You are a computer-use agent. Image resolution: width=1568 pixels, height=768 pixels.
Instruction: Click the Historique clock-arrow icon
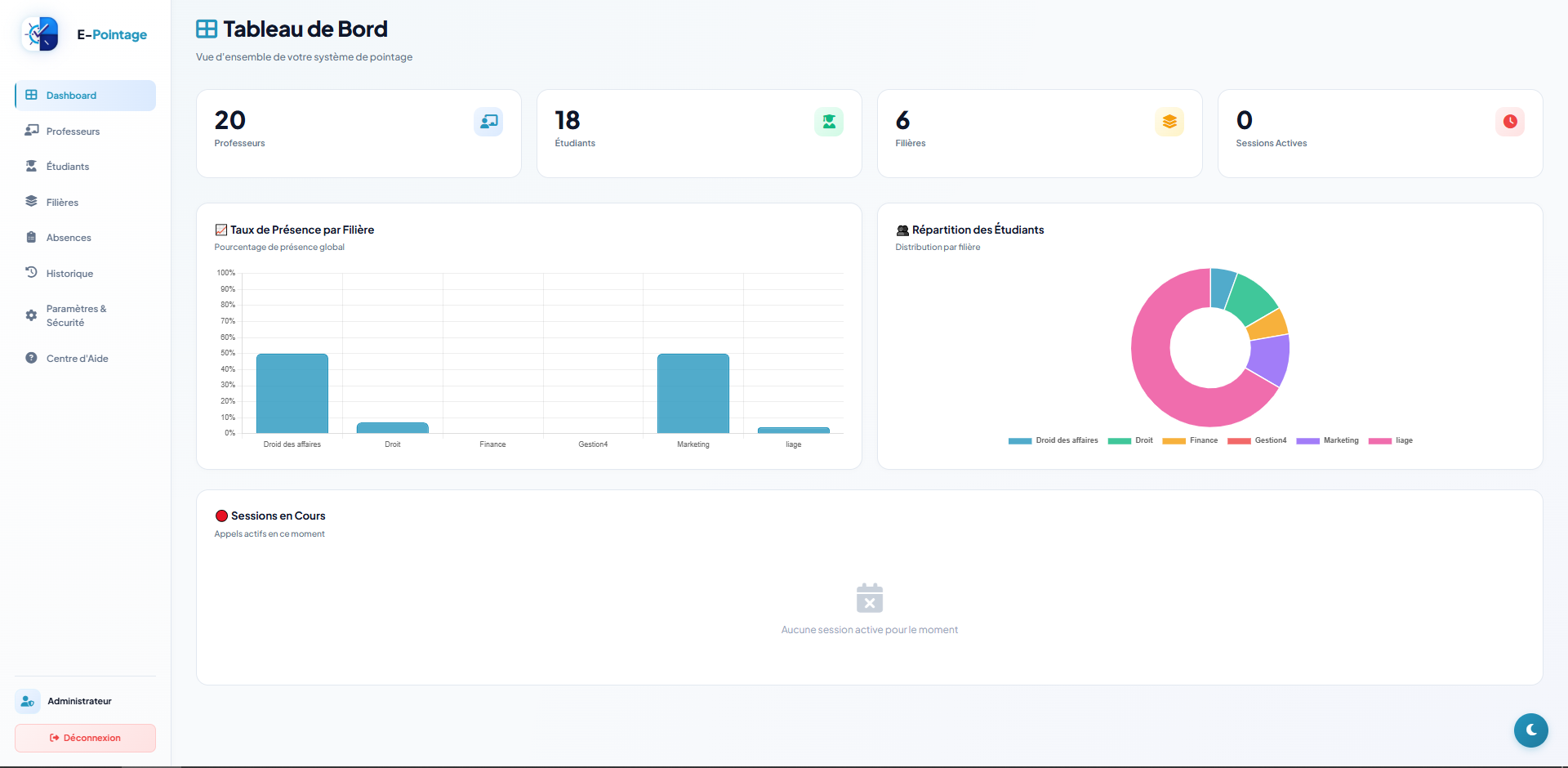tap(31, 272)
